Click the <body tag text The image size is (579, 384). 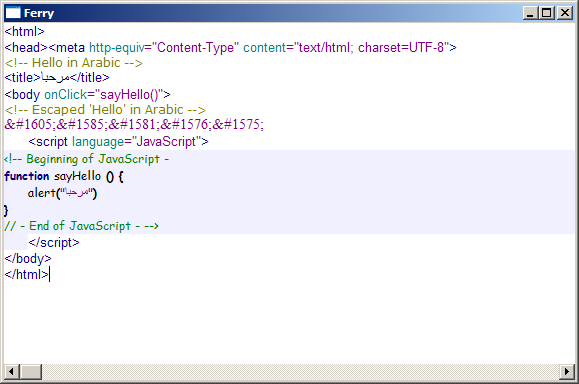(x=22, y=95)
